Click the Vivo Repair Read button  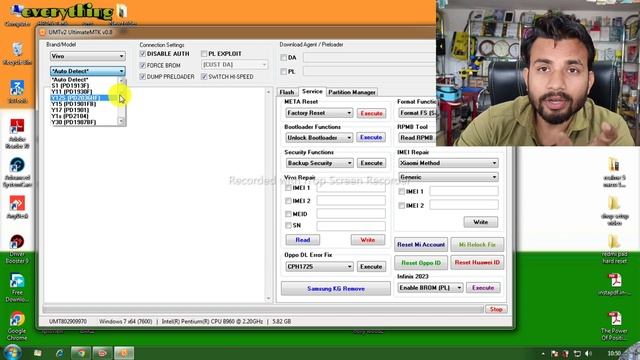302,240
